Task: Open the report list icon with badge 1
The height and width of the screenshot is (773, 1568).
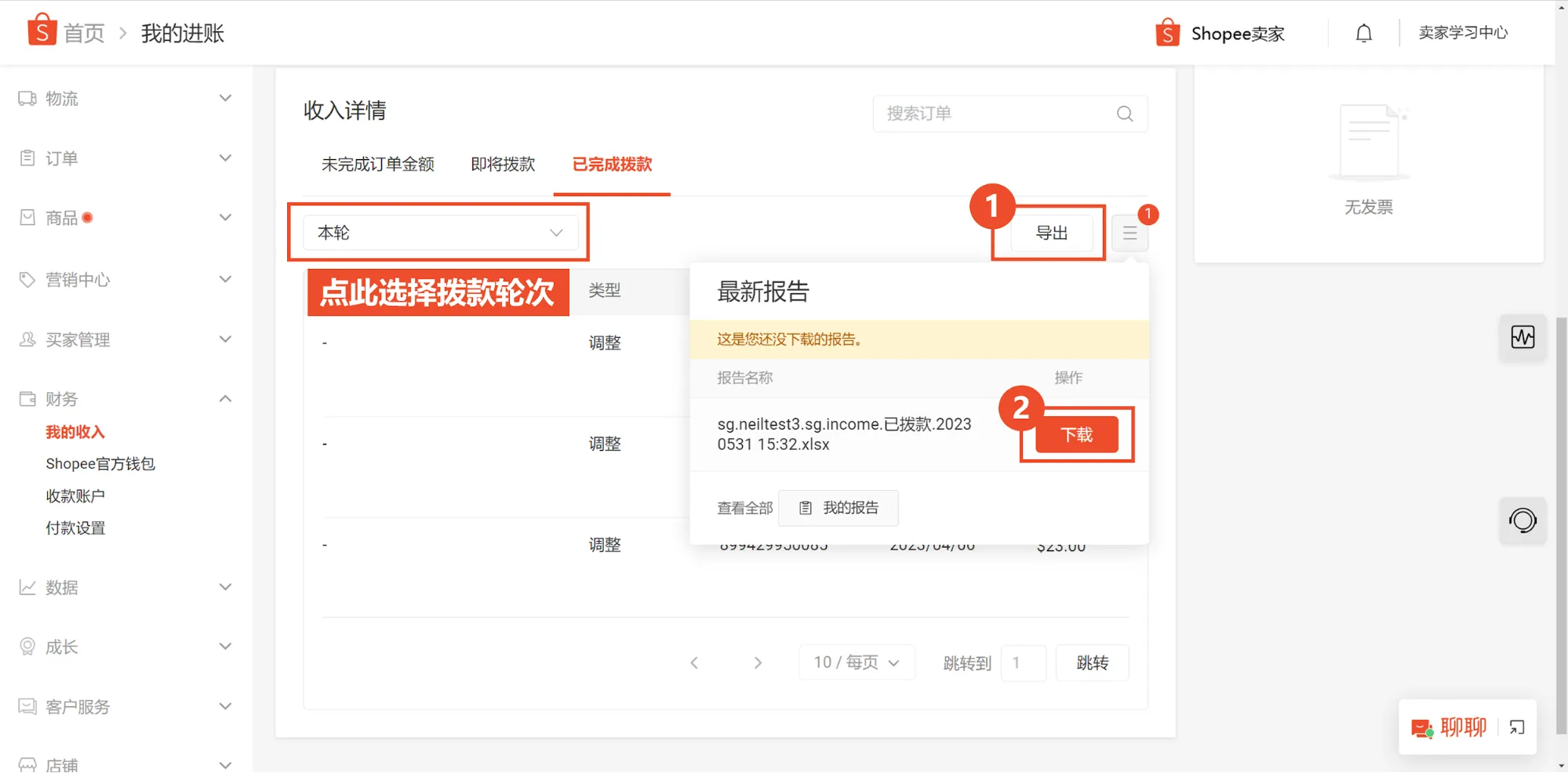Action: coord(1130,233)
